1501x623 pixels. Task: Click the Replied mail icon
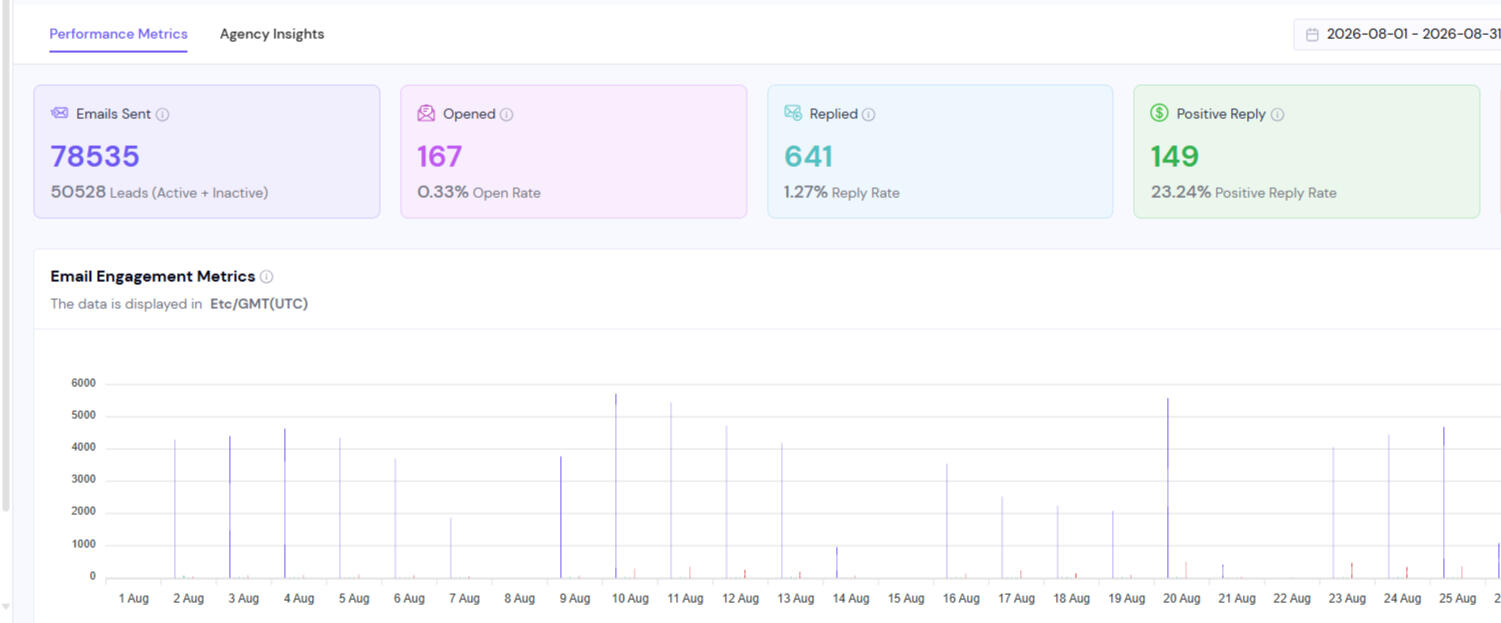tap(793, 113)
